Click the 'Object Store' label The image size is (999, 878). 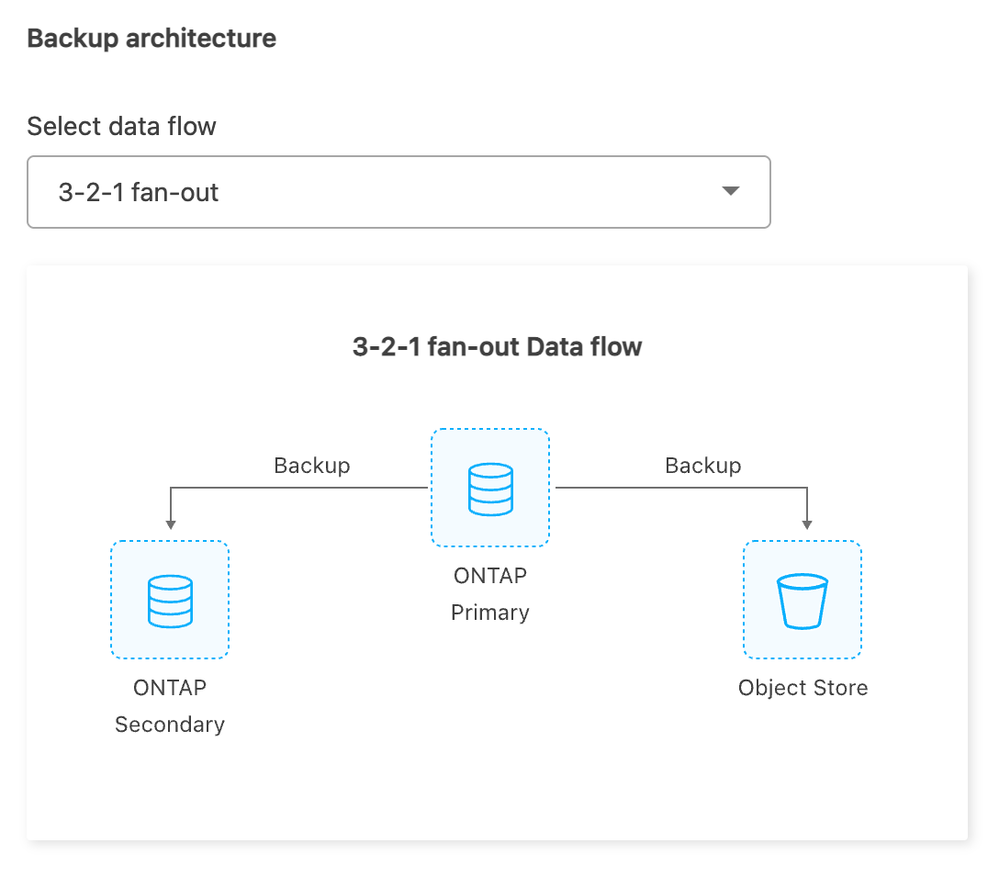click(x=803, y=687)
